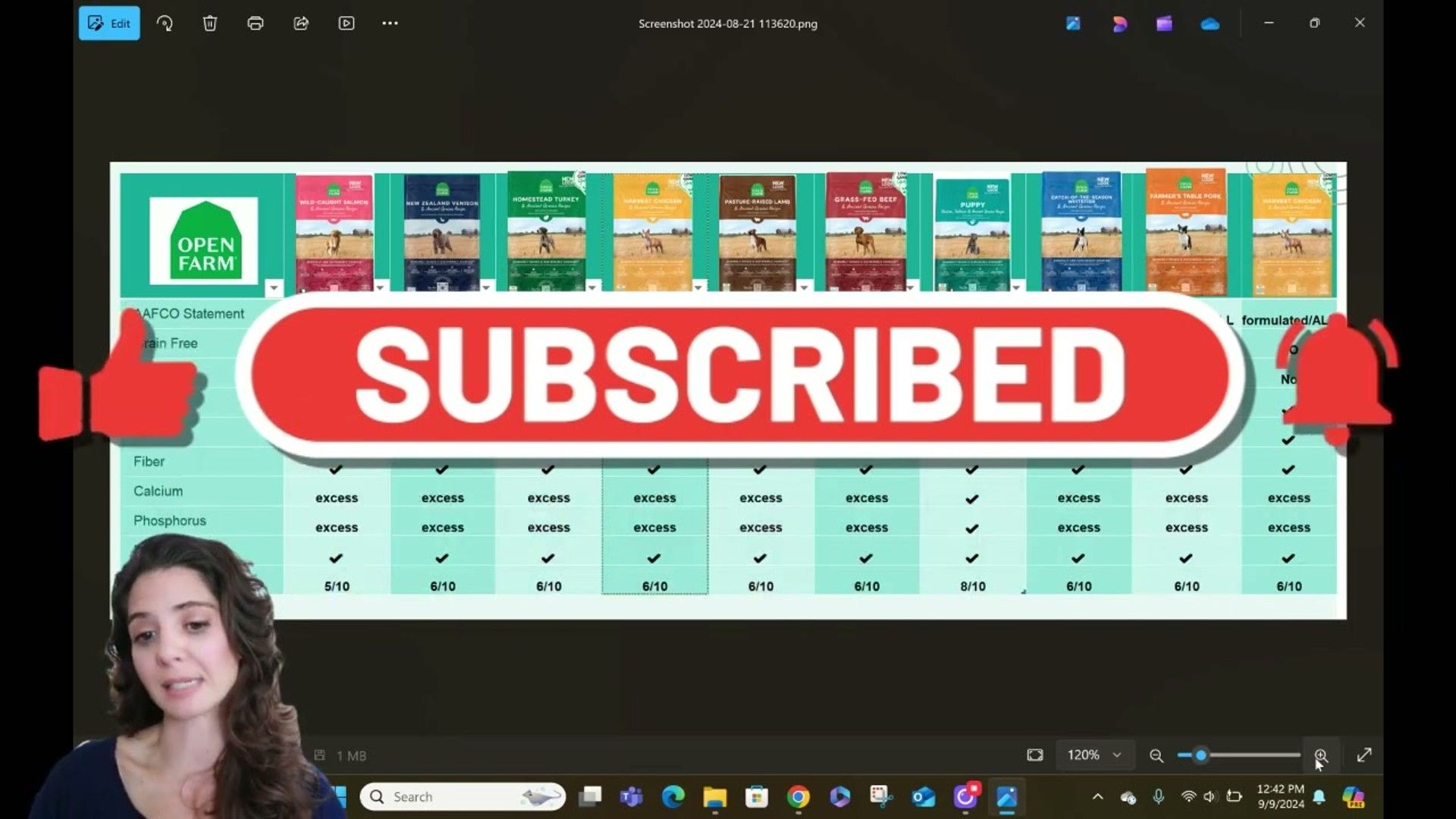Click the 'Fiber' row label

coord(149,462)
